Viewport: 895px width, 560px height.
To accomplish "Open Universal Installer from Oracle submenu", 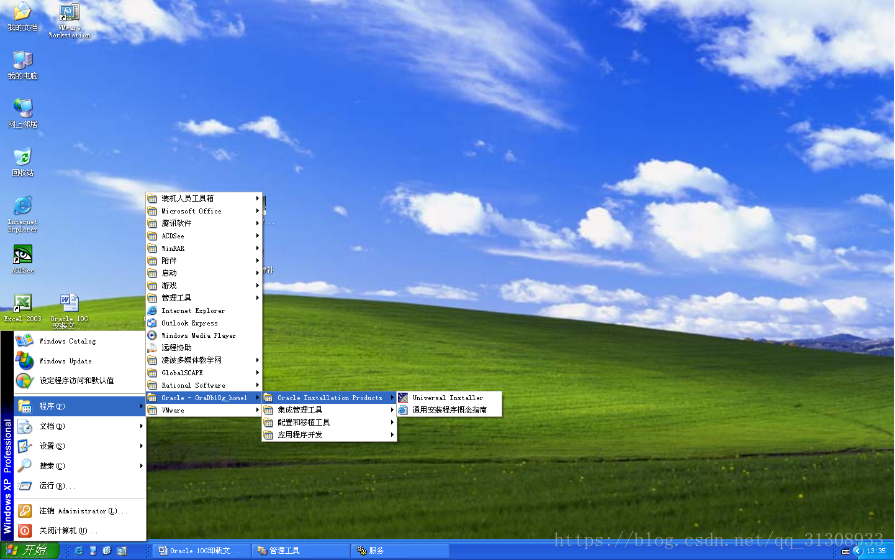I will (449, 397).
